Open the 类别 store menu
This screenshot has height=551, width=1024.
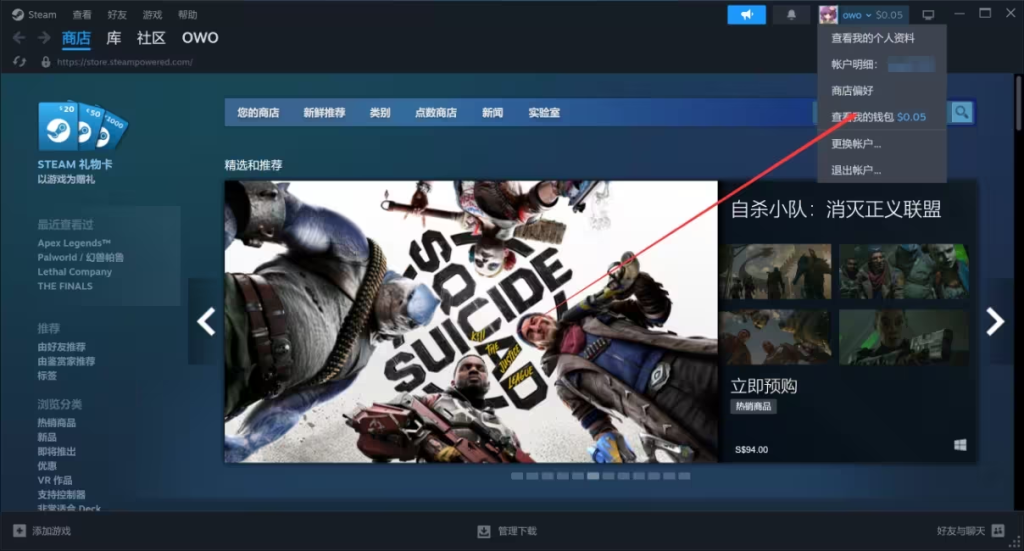click(380, 112)
